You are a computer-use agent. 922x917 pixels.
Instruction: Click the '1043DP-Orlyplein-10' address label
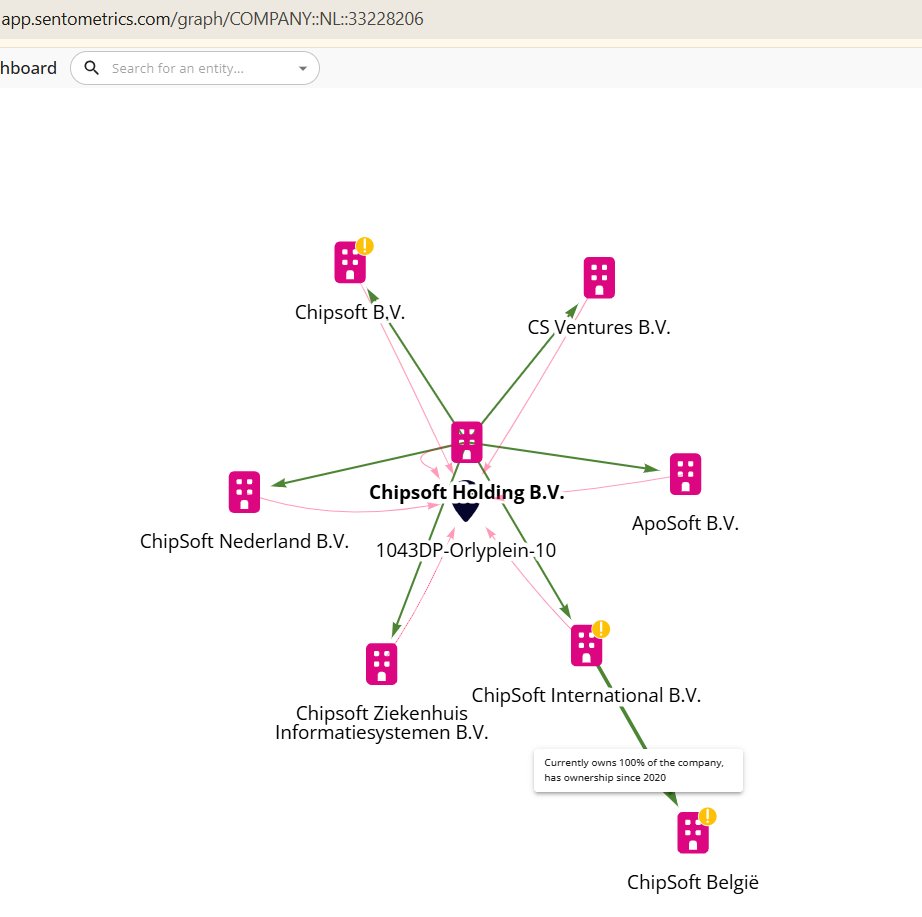point(466,550)
